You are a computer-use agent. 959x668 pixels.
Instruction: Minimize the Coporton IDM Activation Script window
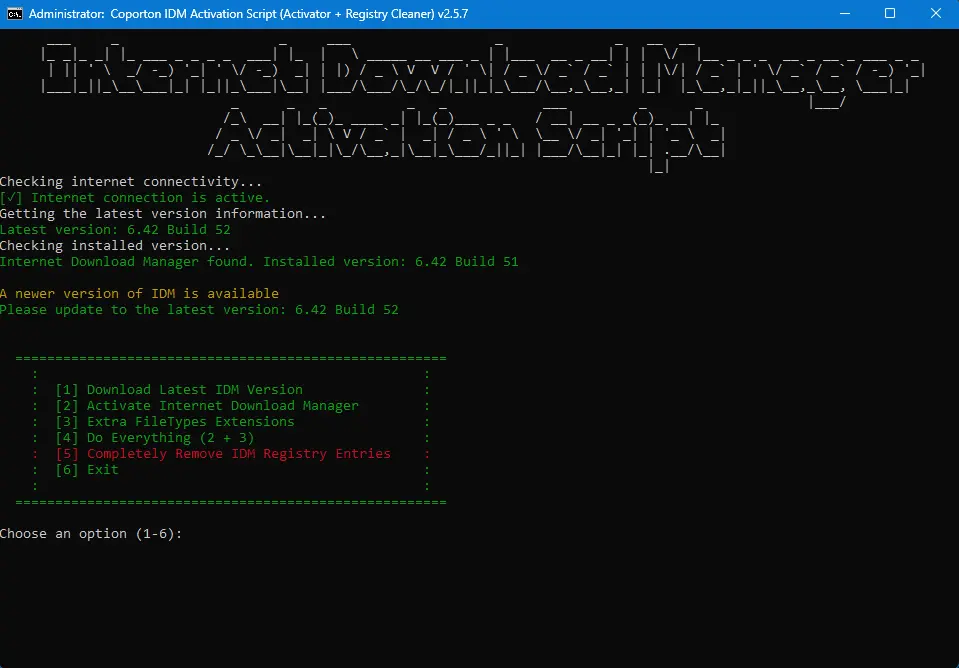845,13
